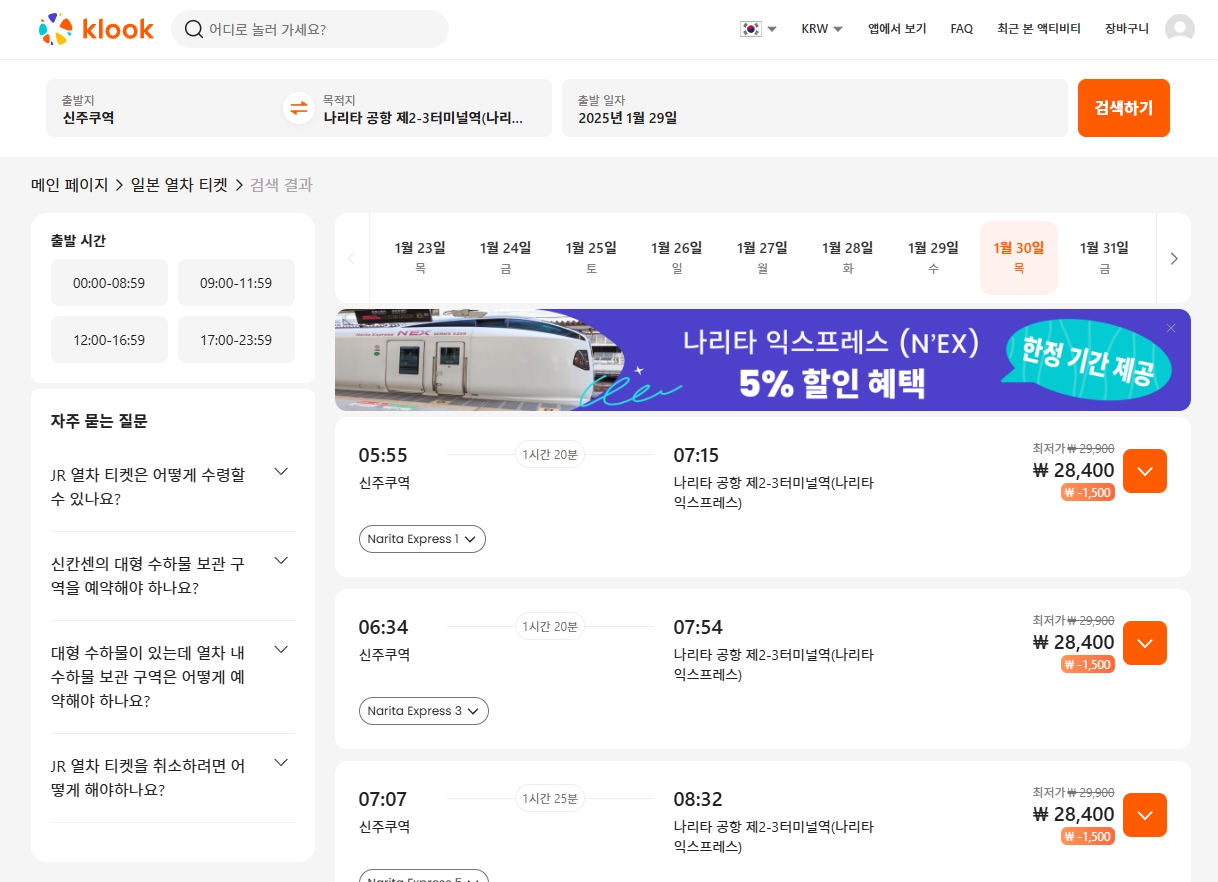1218x882 pixels.
Task: Open the user profile avatar
Action: pyautogui.click(x=1180, y=29)
